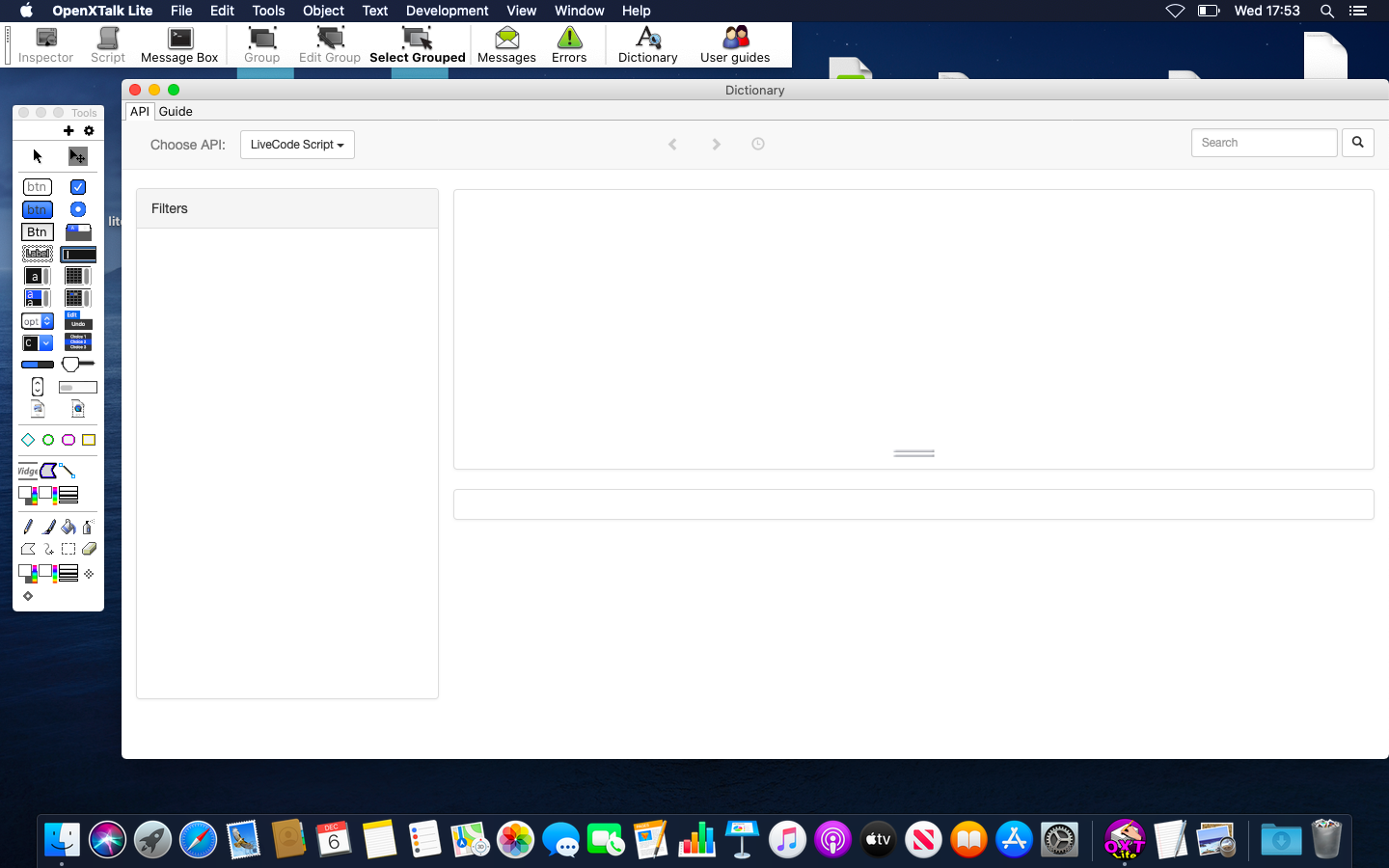Go forward in Dictionary history
1389x868 pixels.
click(x=716, y=144)
